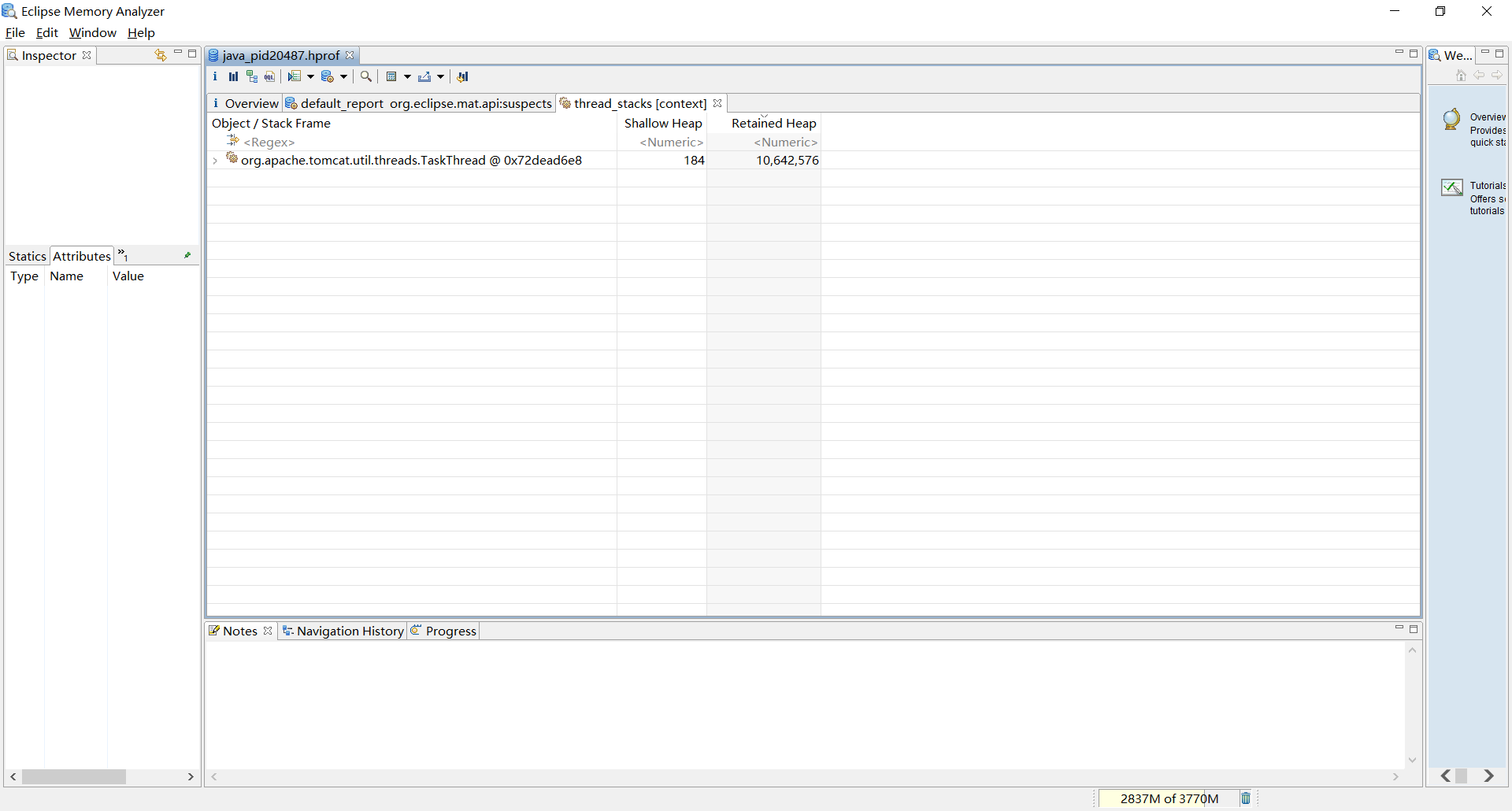The image size is (1512, 811).
Task: Click the Welcome view home icon
Action: click(1462, 75)
